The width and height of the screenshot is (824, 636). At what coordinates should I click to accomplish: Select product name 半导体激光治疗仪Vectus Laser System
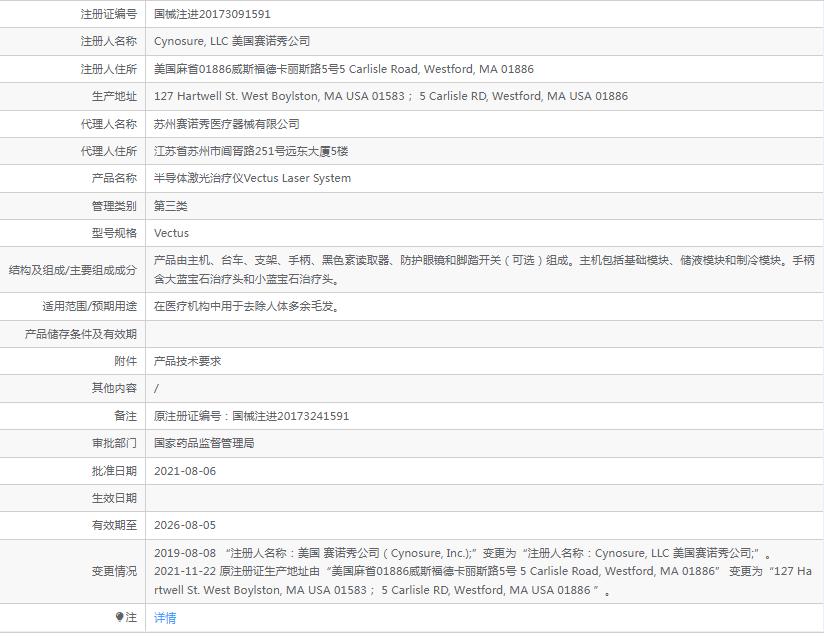tap(252, 178)
